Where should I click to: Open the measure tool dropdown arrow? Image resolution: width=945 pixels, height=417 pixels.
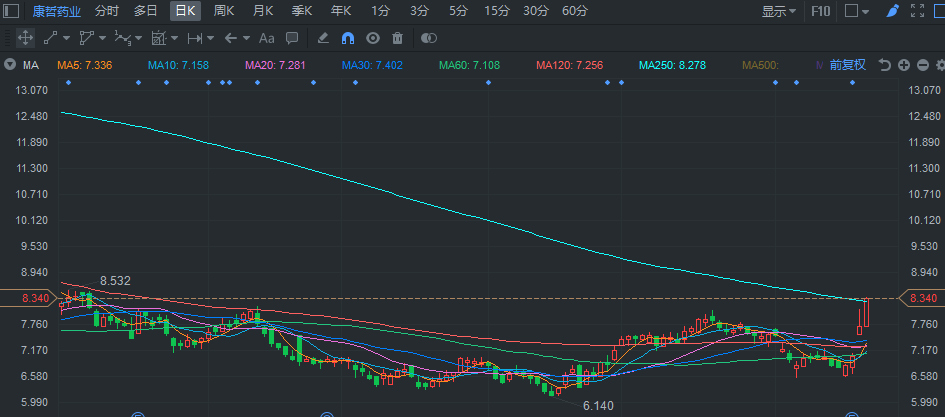click(x=175, y=38)
